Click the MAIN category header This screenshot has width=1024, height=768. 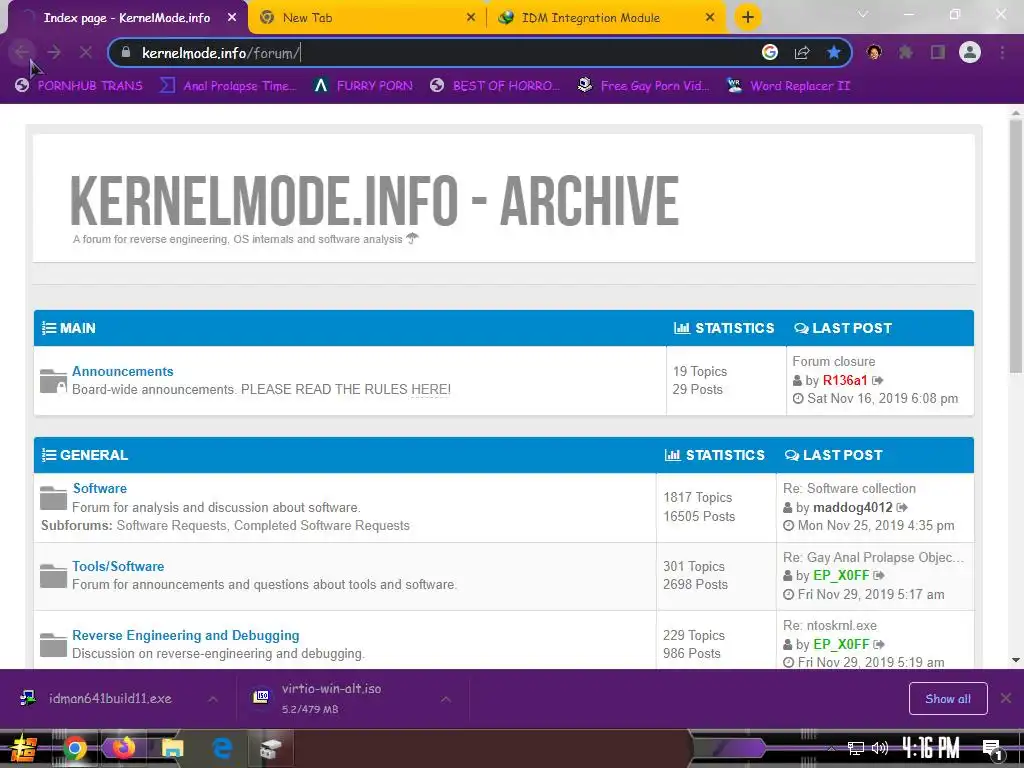click(77, 328)
